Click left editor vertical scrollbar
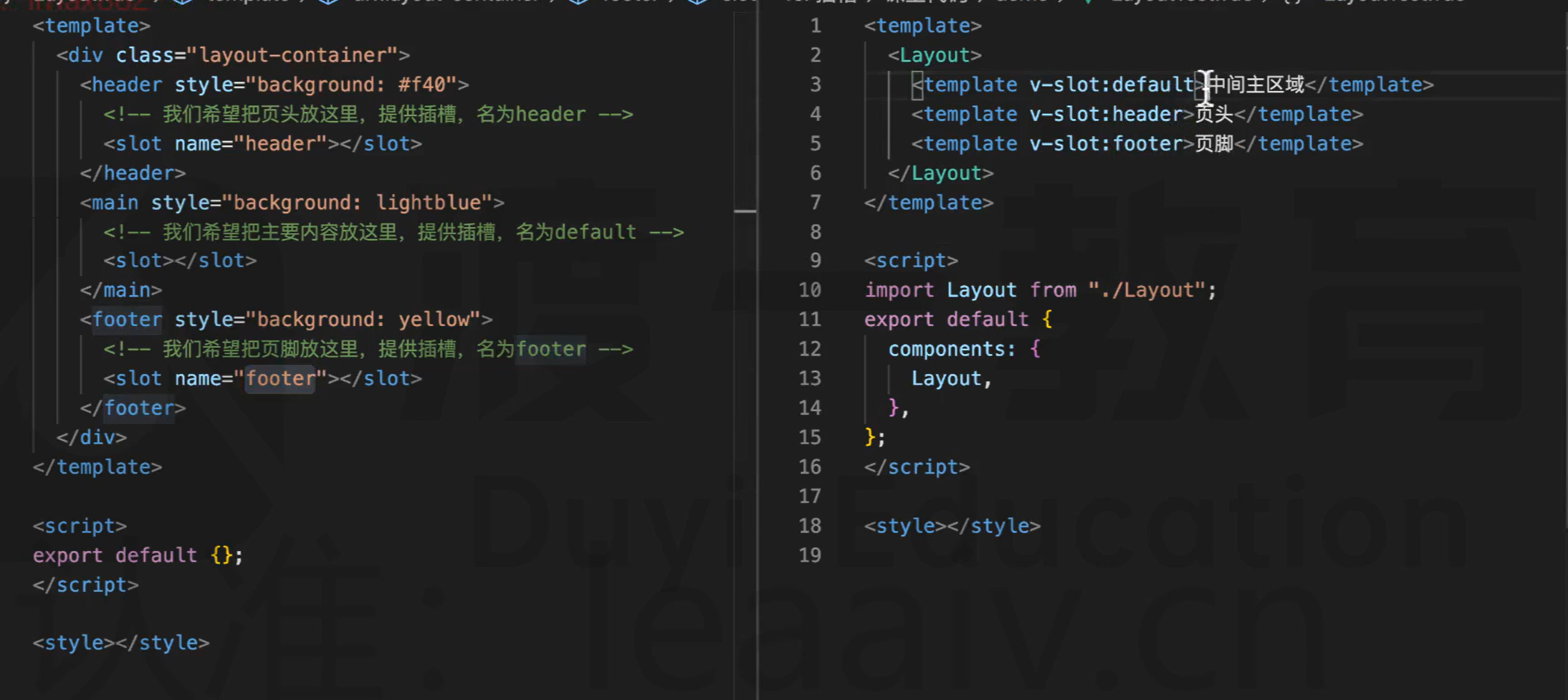The height and width of the screenshot is (700, 1568). 745,355
